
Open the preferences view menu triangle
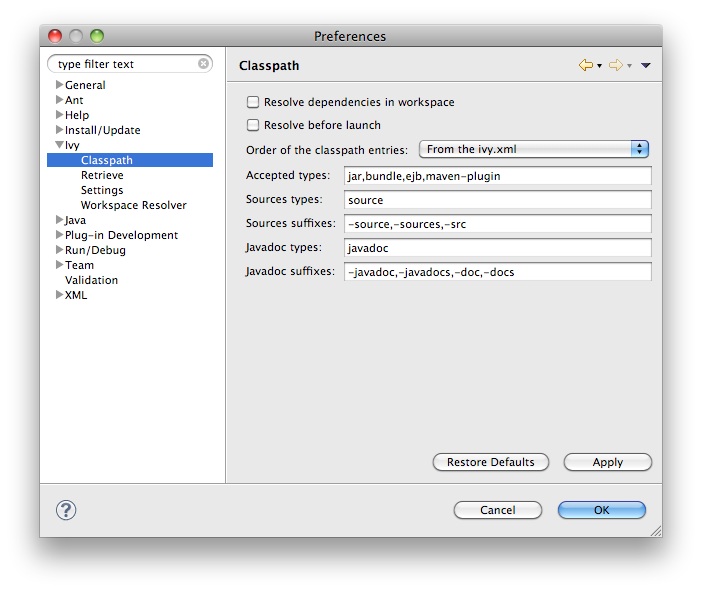(646, 66)
